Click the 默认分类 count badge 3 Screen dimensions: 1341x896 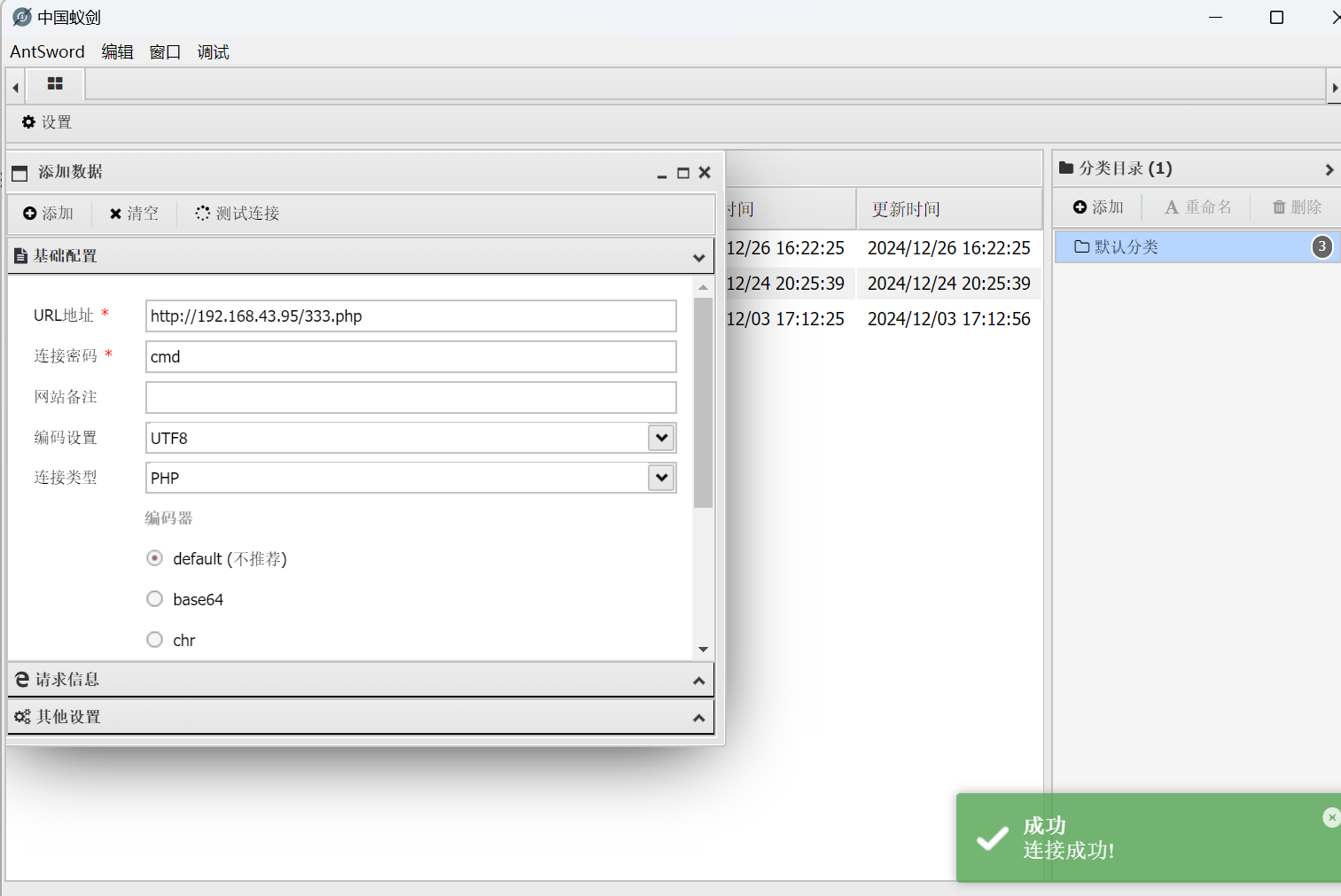click(1322, 246)
